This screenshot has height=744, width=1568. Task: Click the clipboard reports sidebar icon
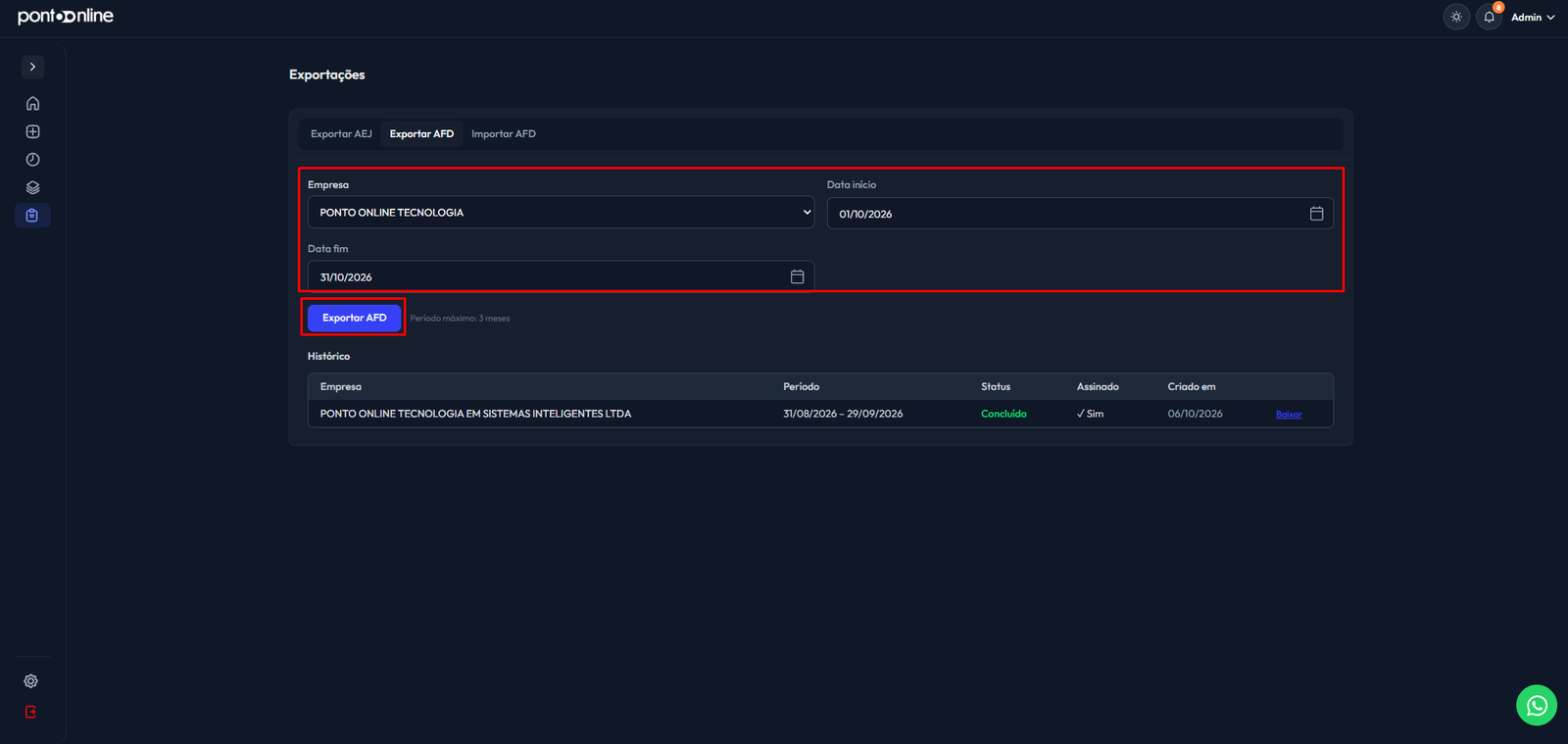tap(32, 216)
